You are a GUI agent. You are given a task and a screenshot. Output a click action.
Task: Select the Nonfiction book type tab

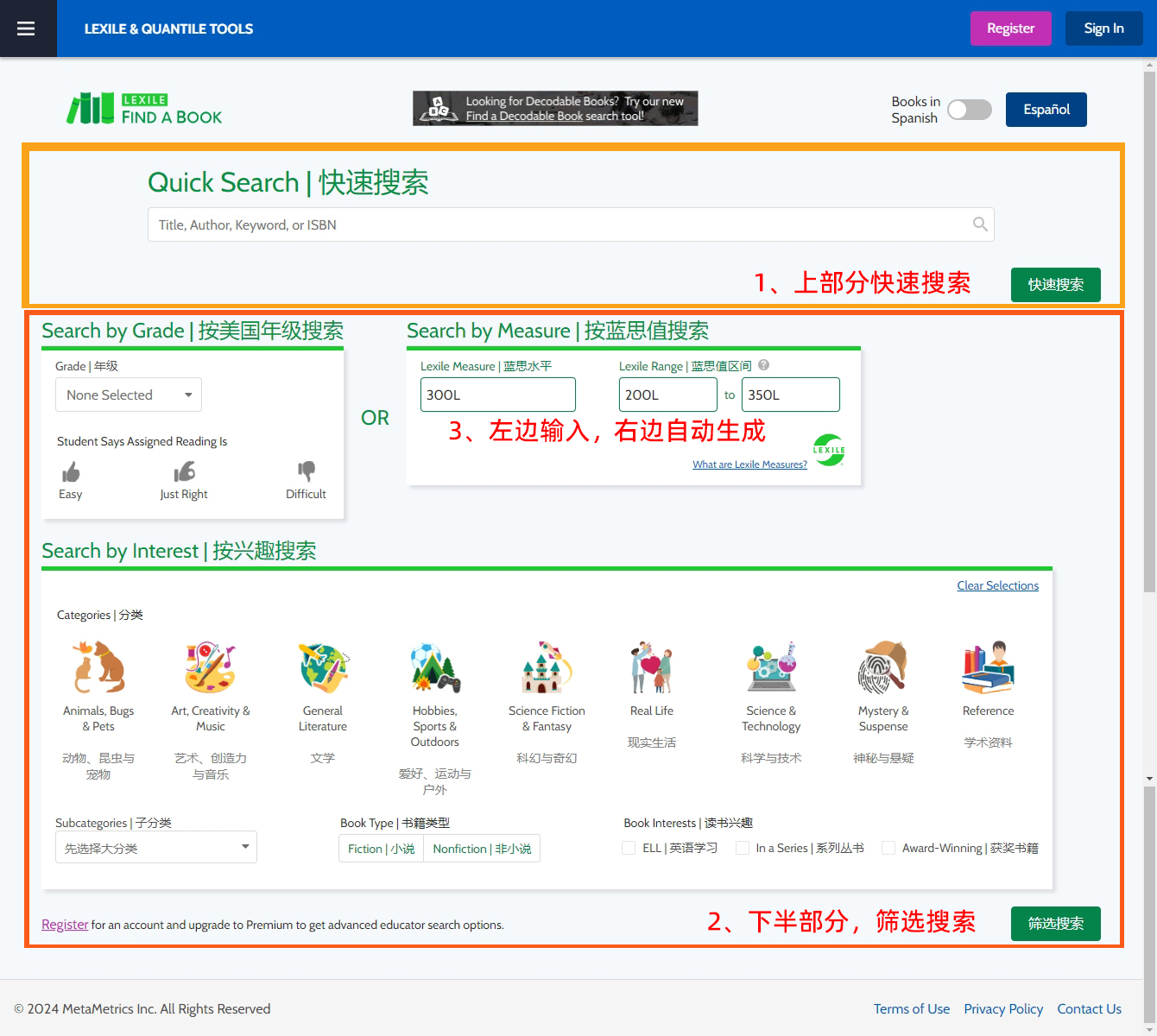click(x=482, y=849)
